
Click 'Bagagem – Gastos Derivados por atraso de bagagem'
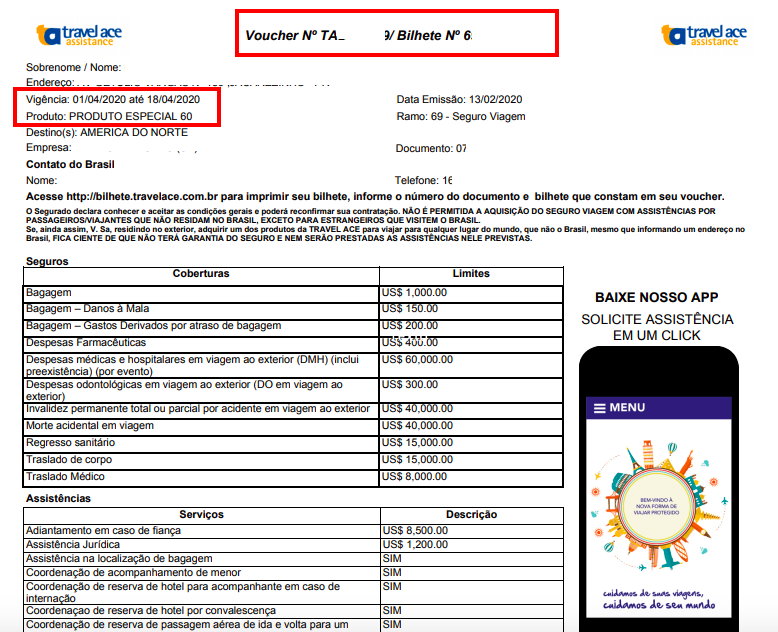click(x=153, y=325)
